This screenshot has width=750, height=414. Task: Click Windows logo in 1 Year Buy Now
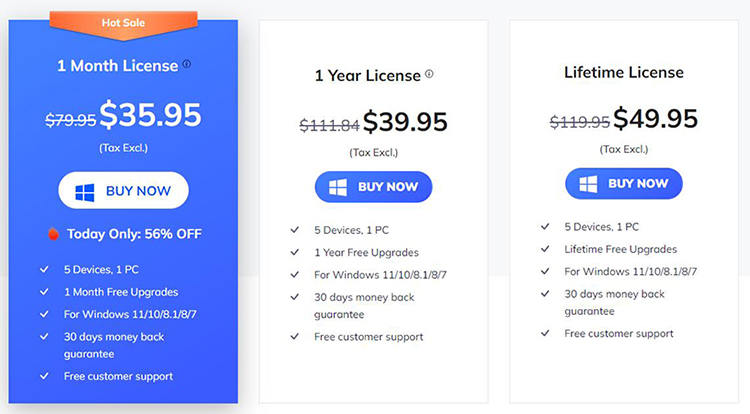(x=338, y=187)
